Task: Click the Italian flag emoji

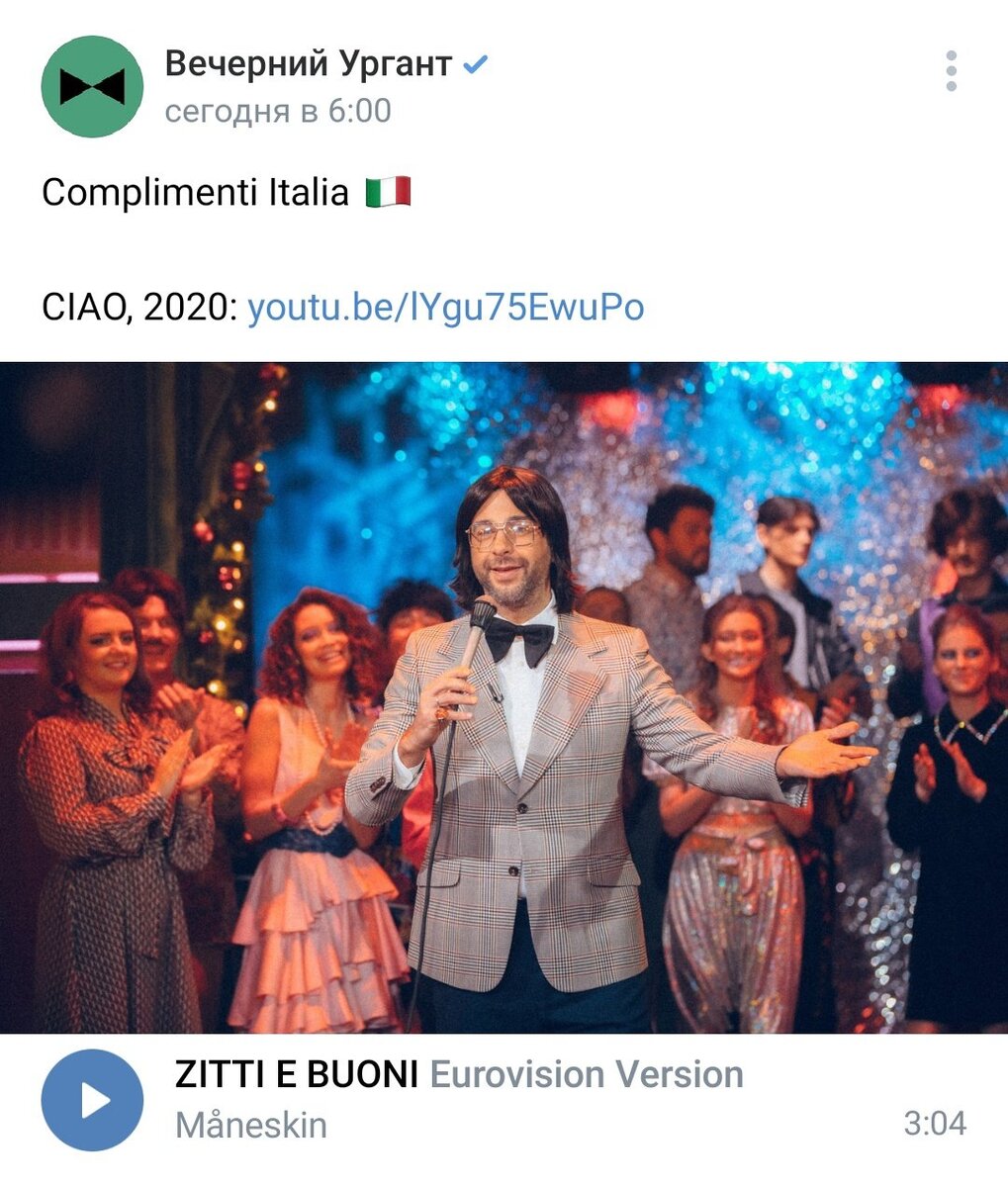Action: tap(388, 192)
